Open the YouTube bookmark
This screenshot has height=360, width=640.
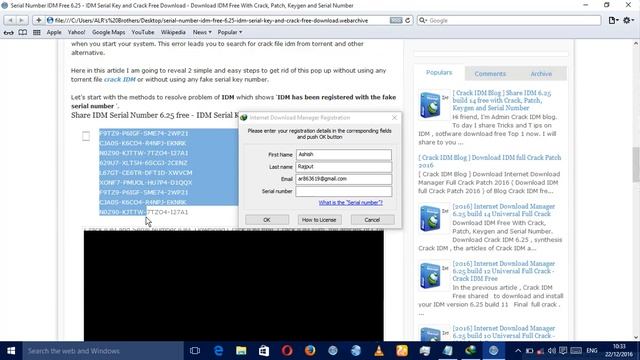click(x=143, y=32)
